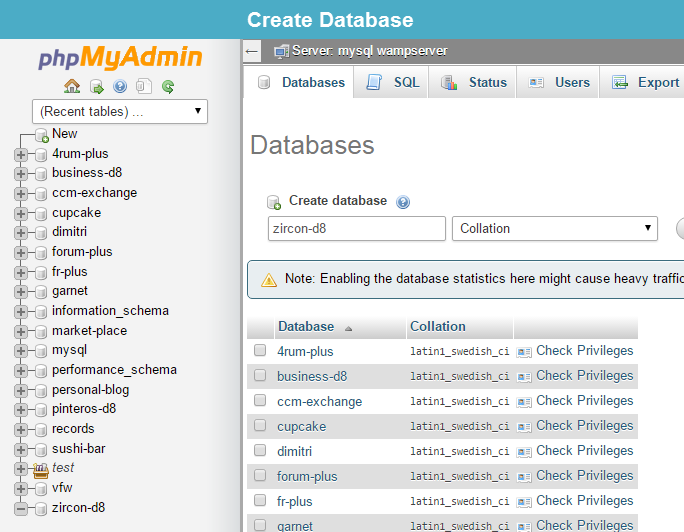Check the forum-plus database checkbox
Screen dimensions: 684x532
(260, 475)
